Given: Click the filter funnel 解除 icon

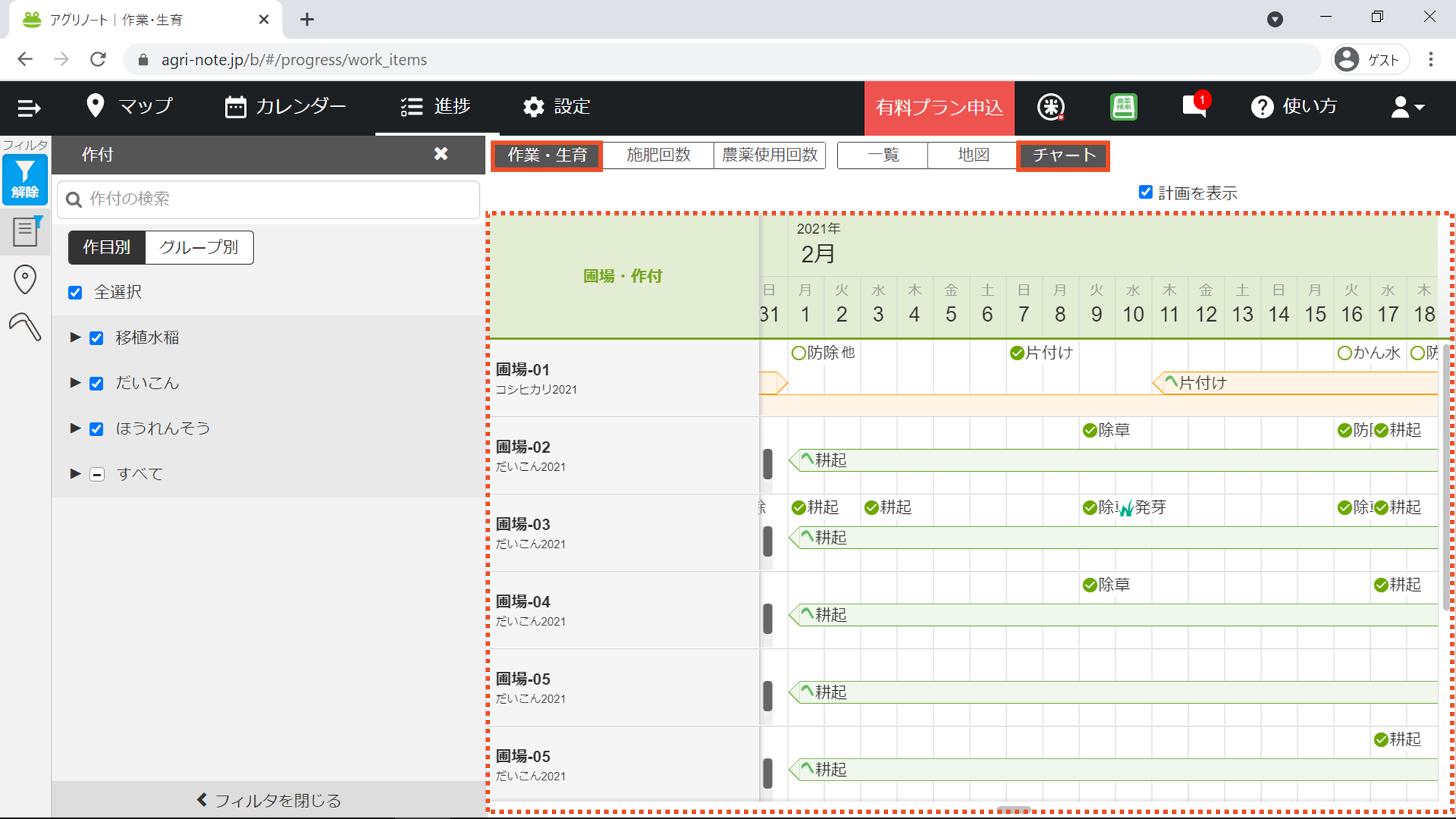Looking at the screenshot, I should (x=25, y=179).
